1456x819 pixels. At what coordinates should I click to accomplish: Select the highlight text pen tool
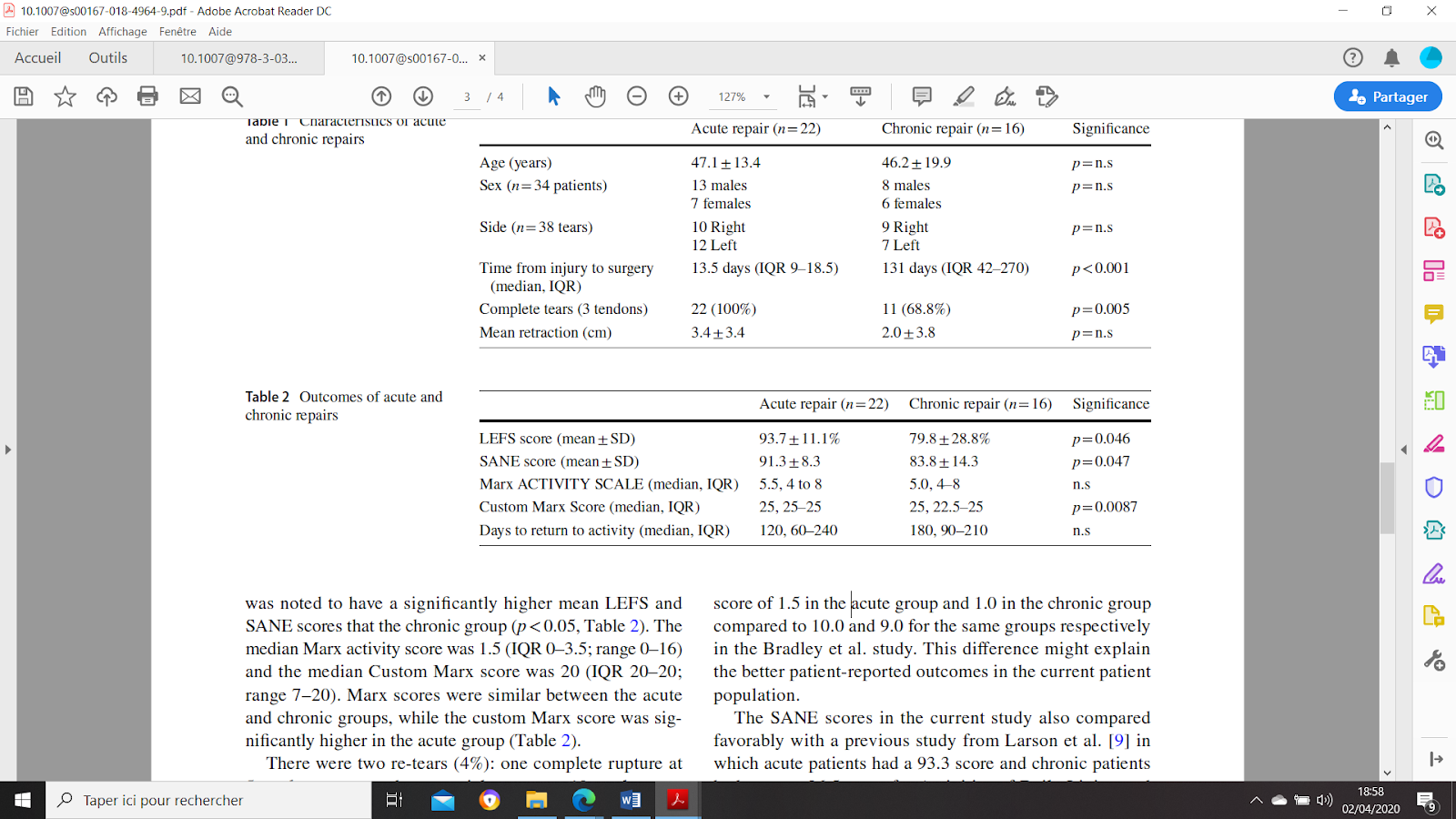pyautogui.click(x=964, y=96)
